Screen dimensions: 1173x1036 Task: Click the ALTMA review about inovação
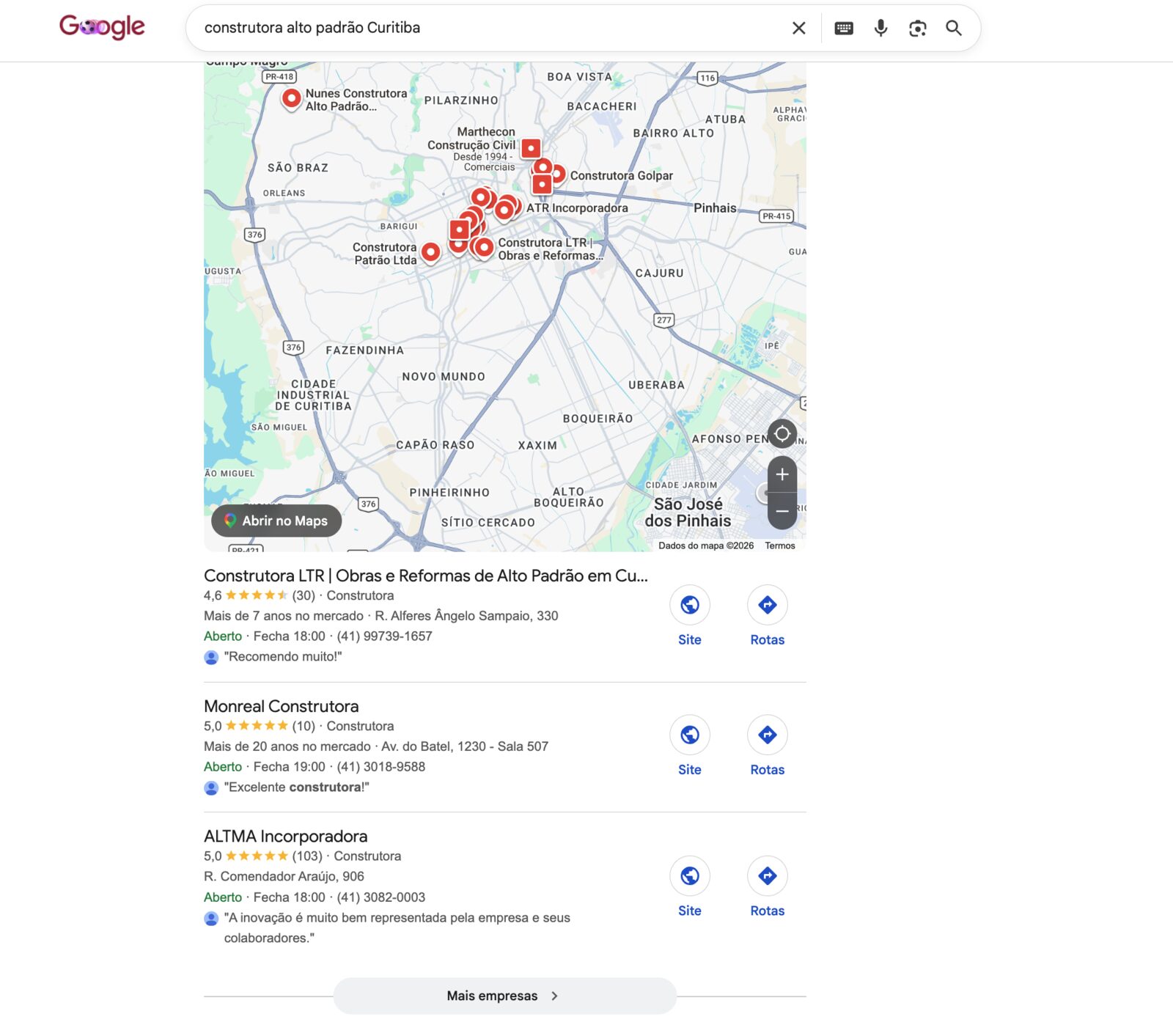coord(397,927)
